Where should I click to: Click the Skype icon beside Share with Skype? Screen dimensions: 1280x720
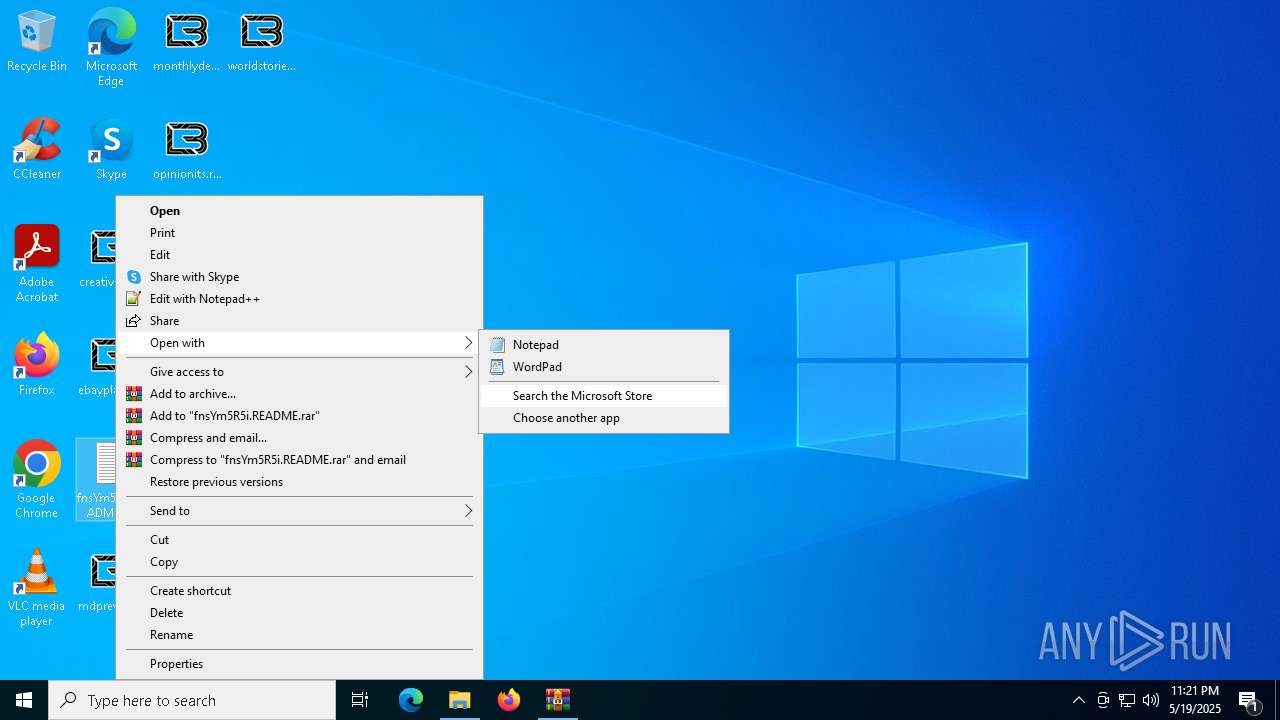pyautogui.click(x=134, y=277)
